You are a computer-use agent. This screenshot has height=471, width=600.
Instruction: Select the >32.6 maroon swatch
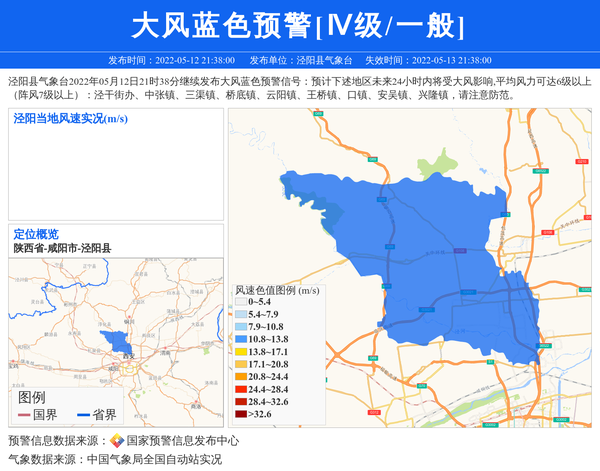point(241,414)
